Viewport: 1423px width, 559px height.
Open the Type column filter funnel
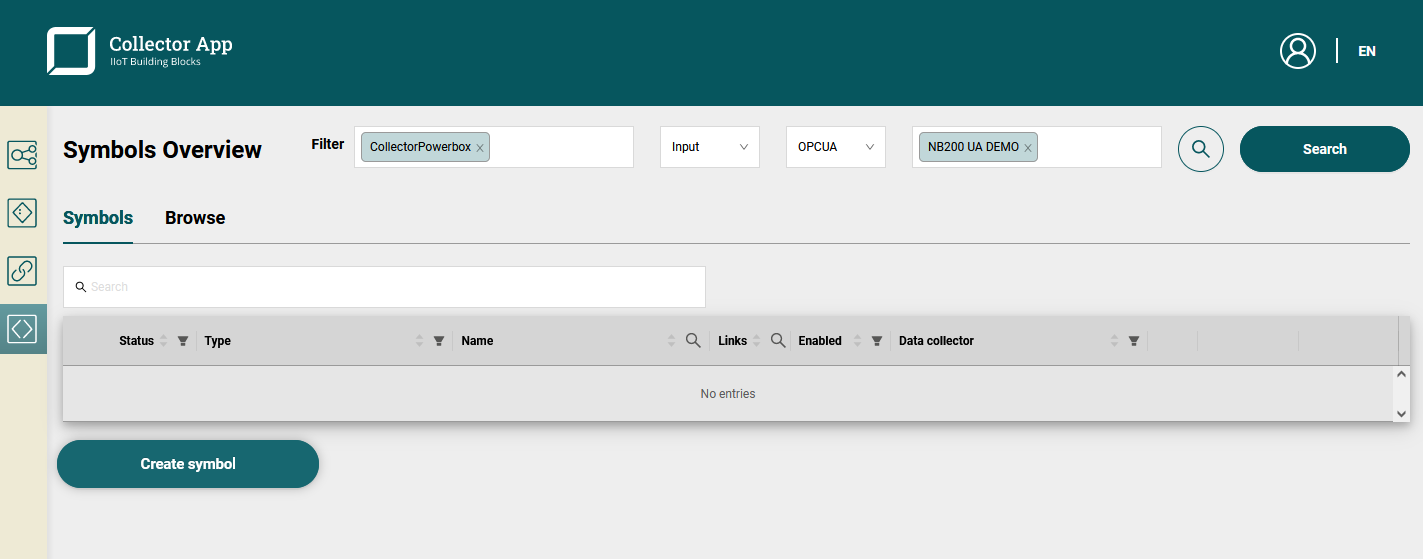(x=438, y=341)
